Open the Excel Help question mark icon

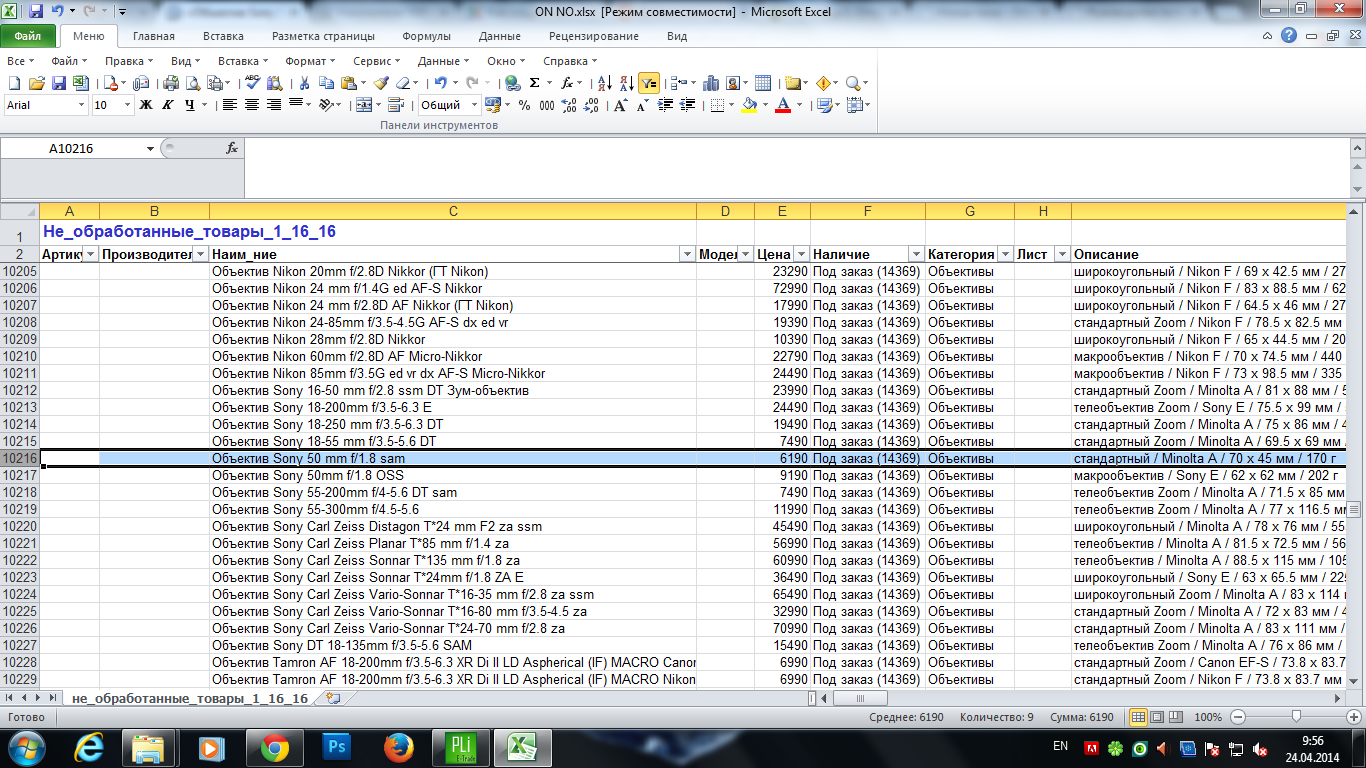(1290, 35)
